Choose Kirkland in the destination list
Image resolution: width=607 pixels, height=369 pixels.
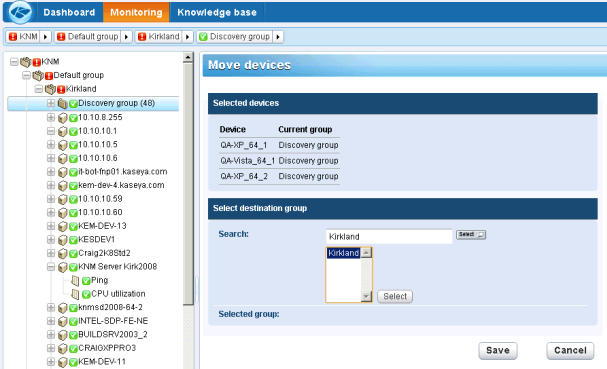pyautogui.click(x=344, y=253)
